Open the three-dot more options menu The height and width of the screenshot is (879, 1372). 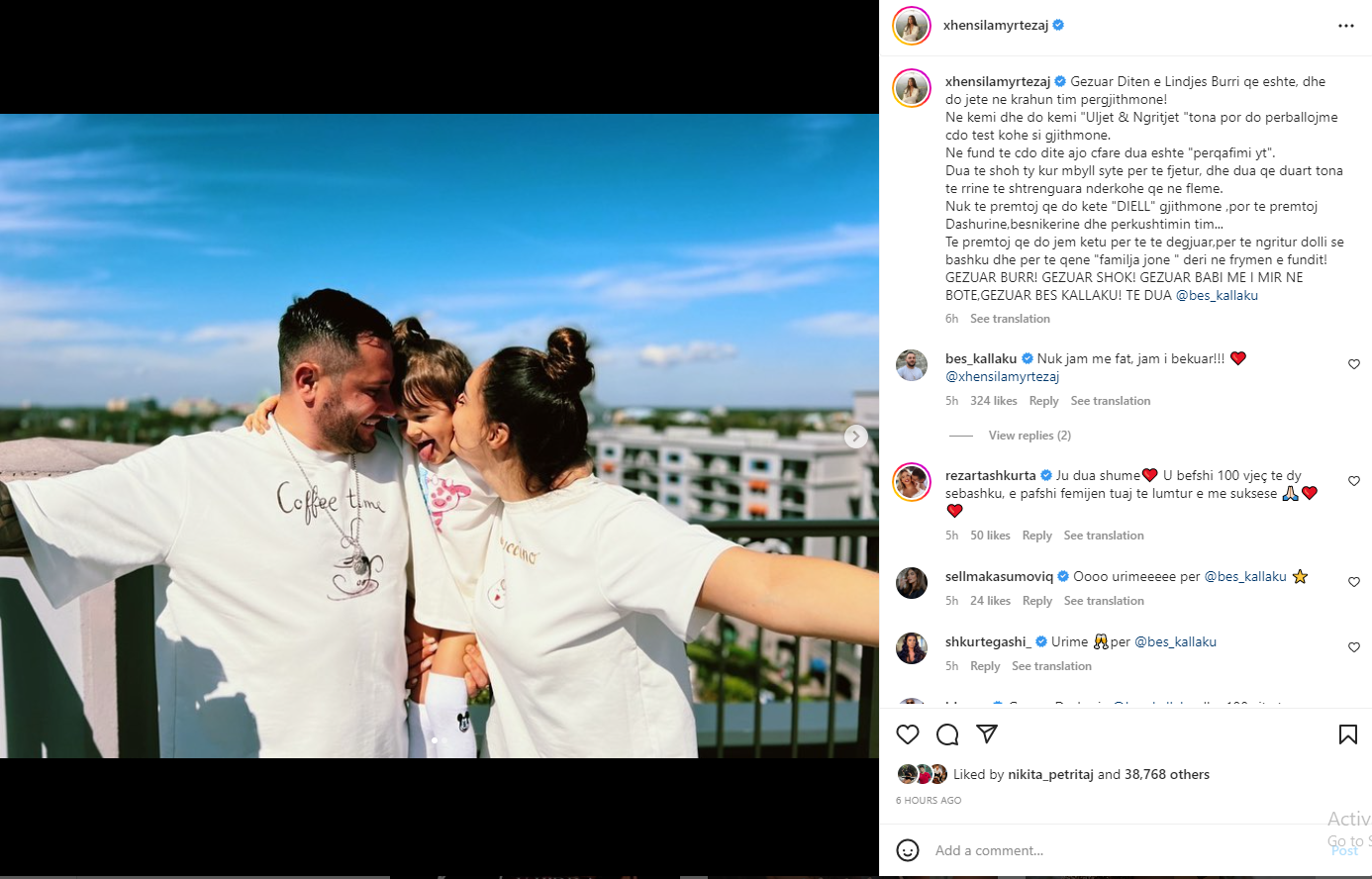click(x=1346, y=26)
